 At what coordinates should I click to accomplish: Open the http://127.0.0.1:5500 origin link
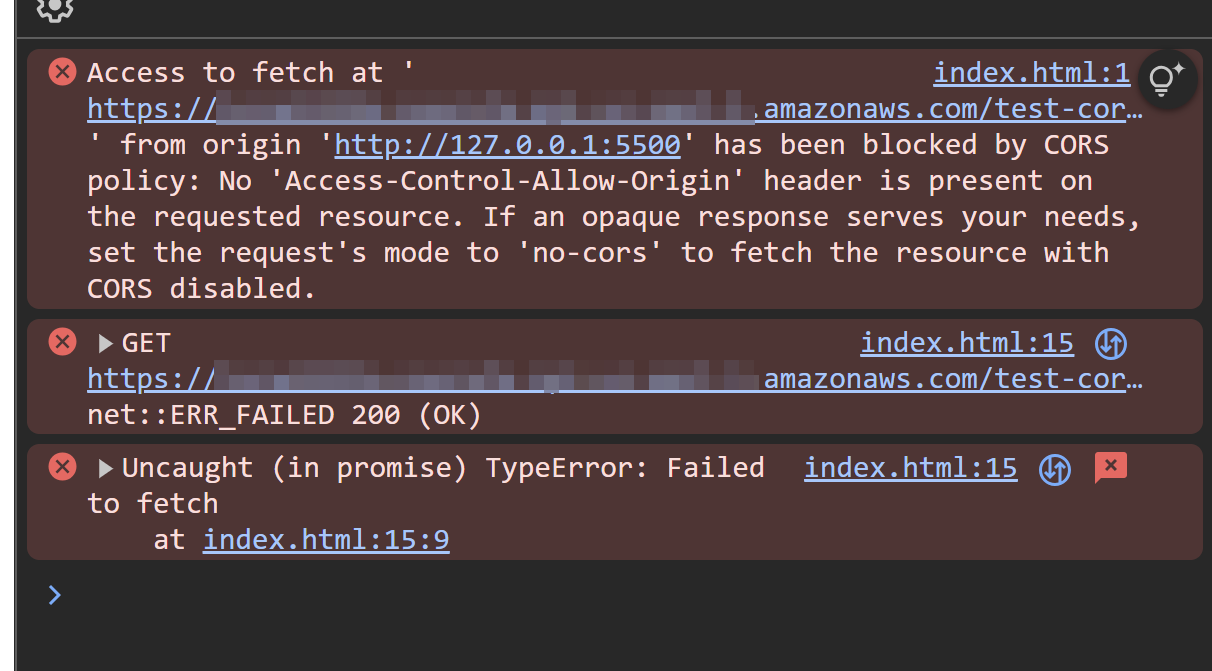[x=507, y=145]
